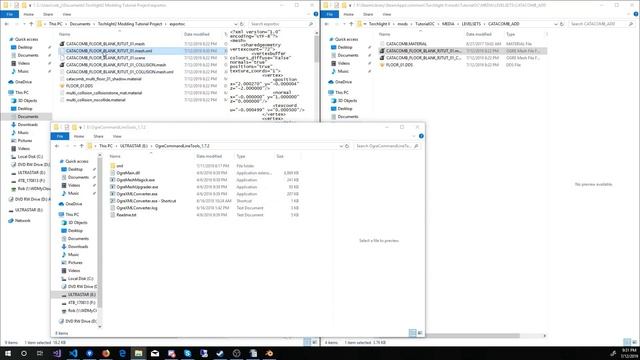Open Blender from taskbar

point(269,353)
